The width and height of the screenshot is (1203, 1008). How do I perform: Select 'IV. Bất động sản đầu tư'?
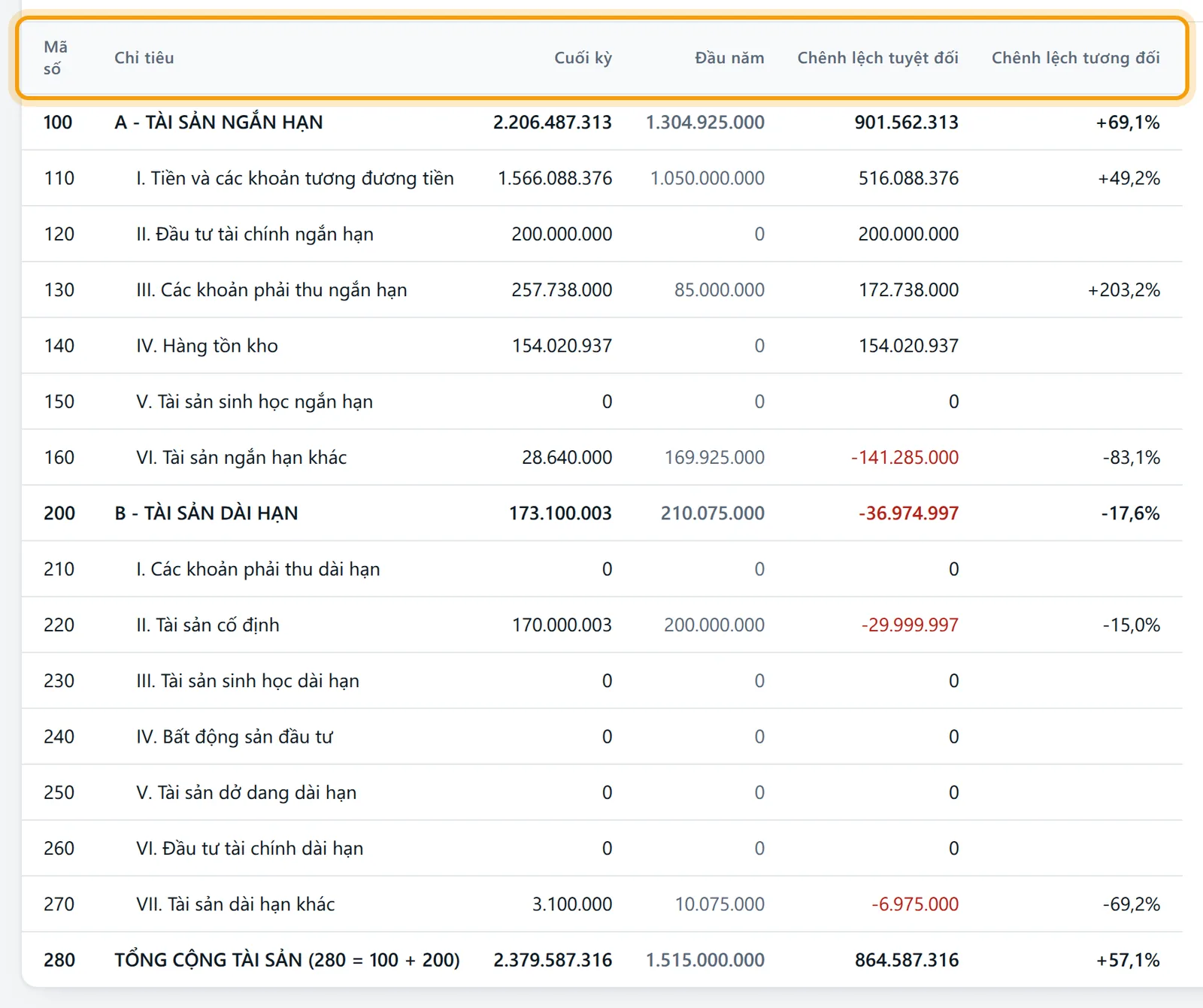pyautogui.click(x=234, y=737)
